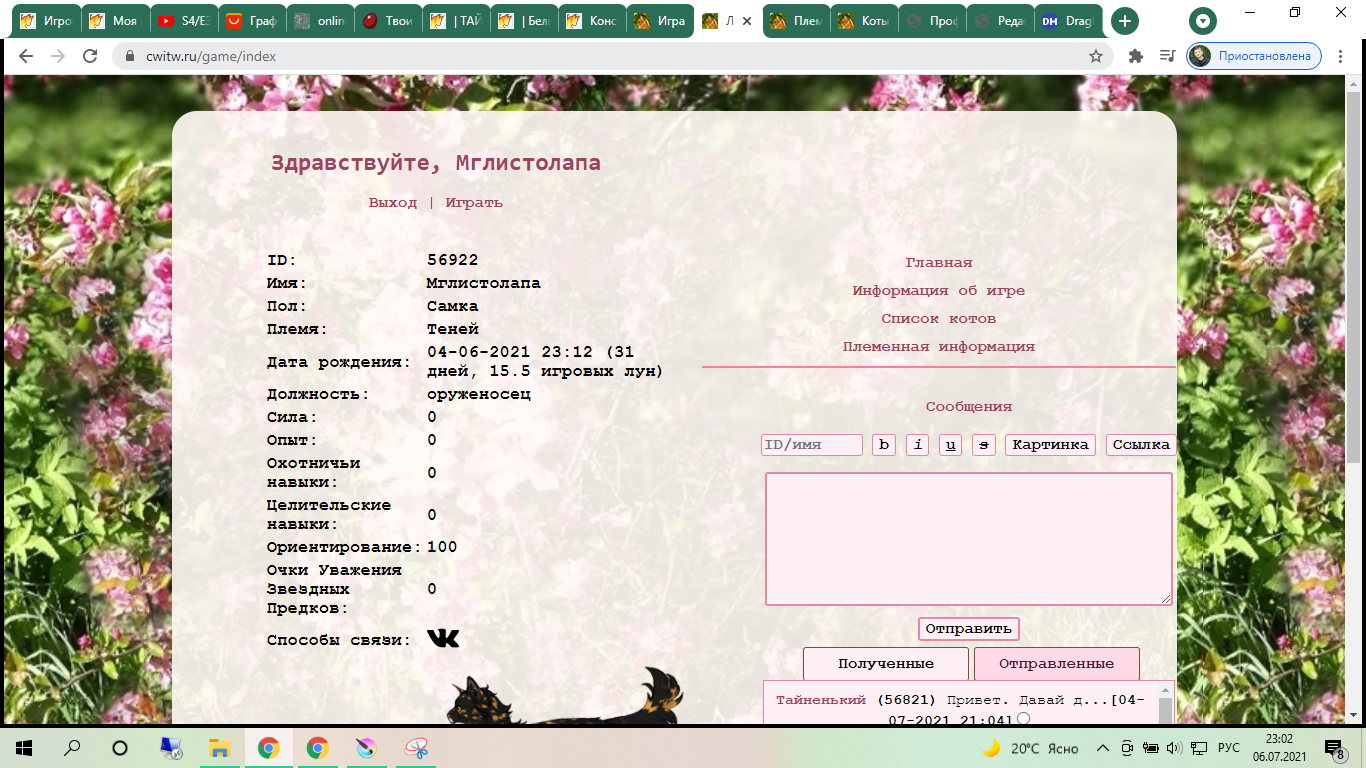This screenshot has width=1366, height=768.
Task: Open the browser extensions puzzle icon
Action: 1135,56
